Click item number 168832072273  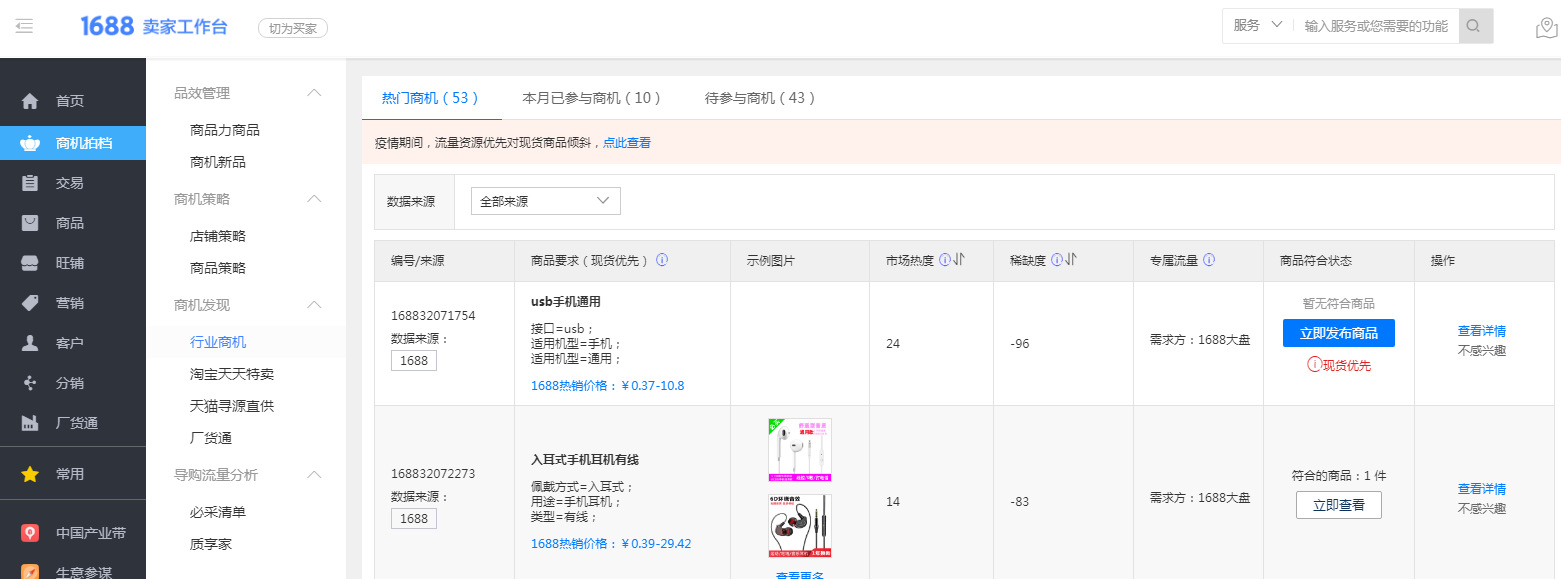pyautogui.click(x=433, y=474)
